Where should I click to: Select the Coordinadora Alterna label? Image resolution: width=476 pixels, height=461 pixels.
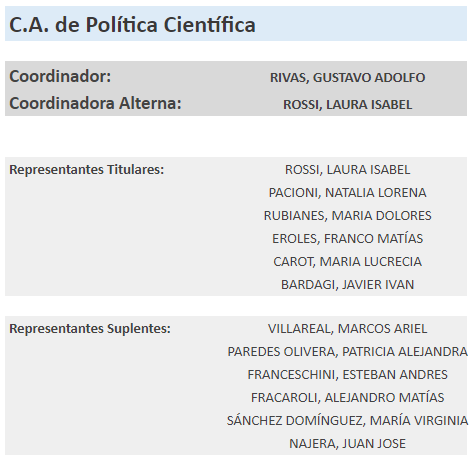pyautogui.click(x=95, y=103)
